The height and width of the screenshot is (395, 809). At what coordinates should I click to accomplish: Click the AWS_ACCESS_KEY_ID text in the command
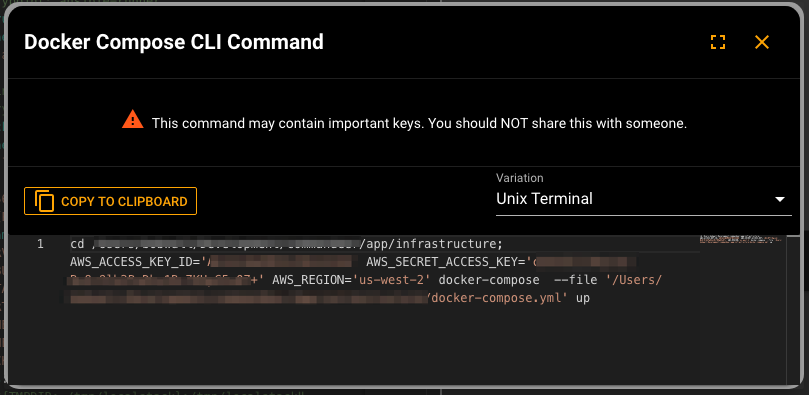135,262
